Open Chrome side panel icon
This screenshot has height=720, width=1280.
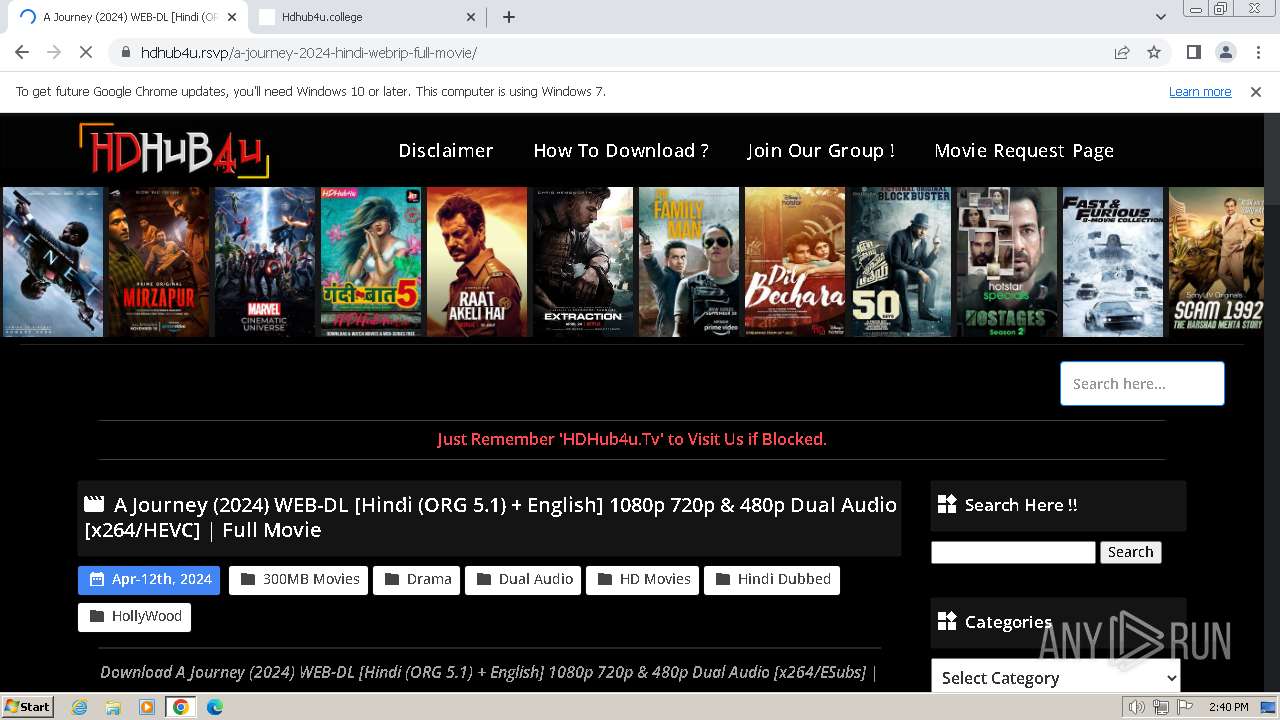1193,52
